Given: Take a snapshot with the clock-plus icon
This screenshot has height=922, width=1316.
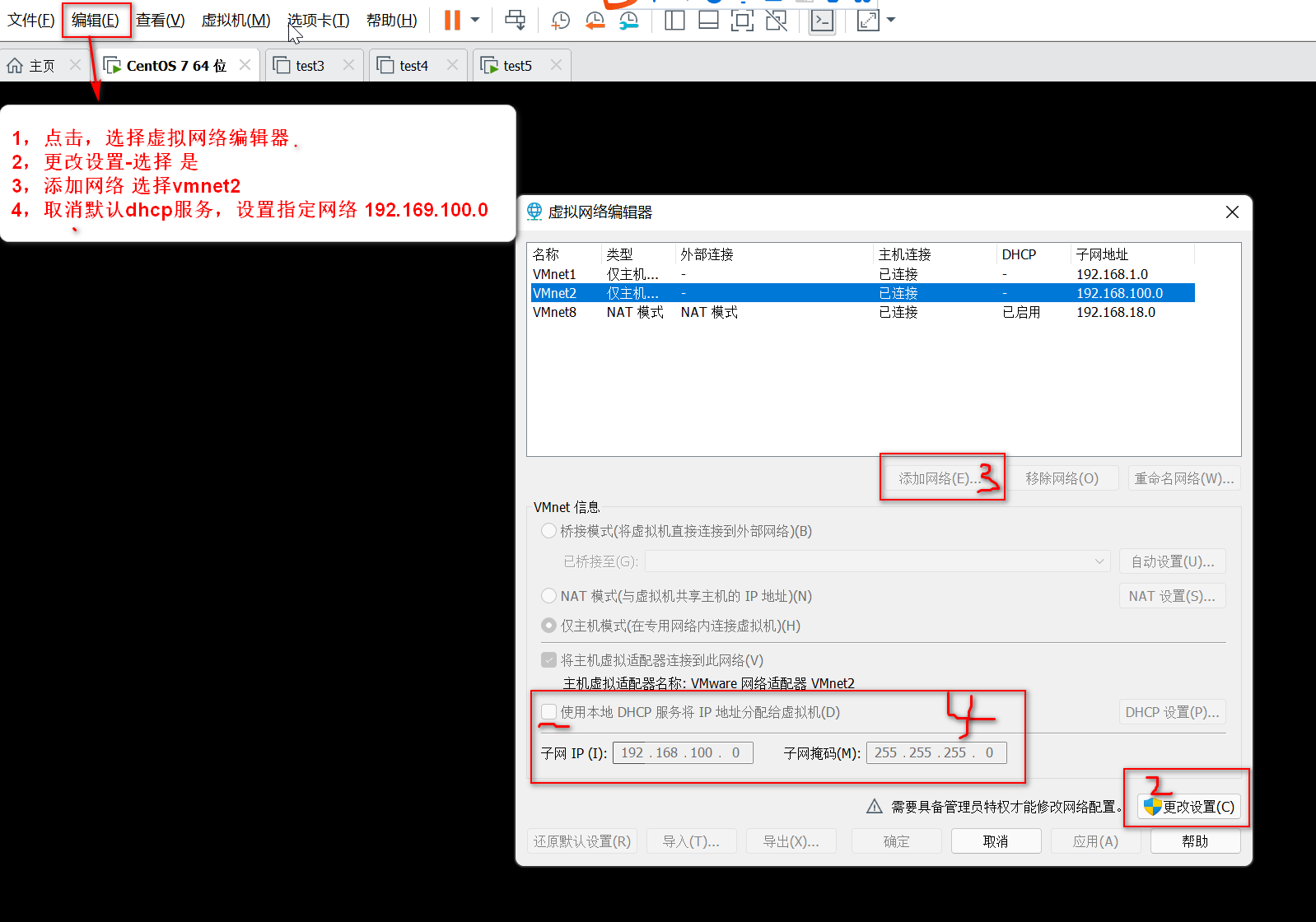Looking at the screenshot, I should point(561,21).
